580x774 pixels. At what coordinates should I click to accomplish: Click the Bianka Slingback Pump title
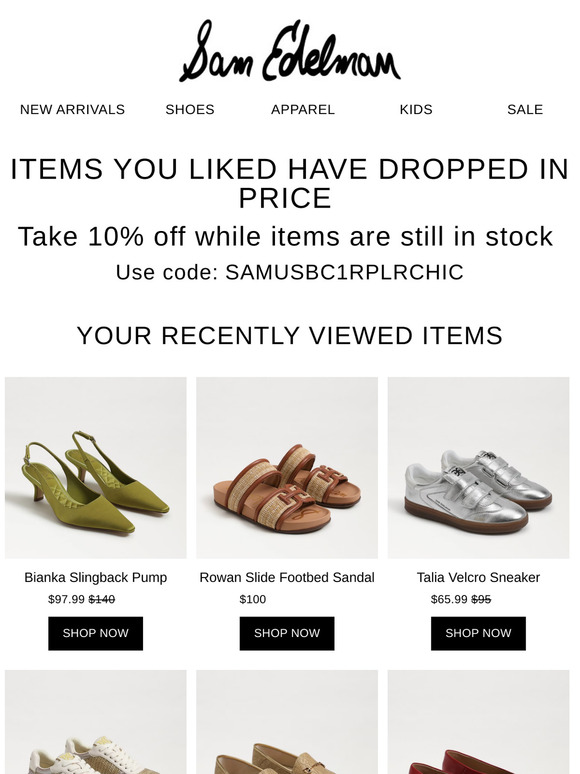96,578
